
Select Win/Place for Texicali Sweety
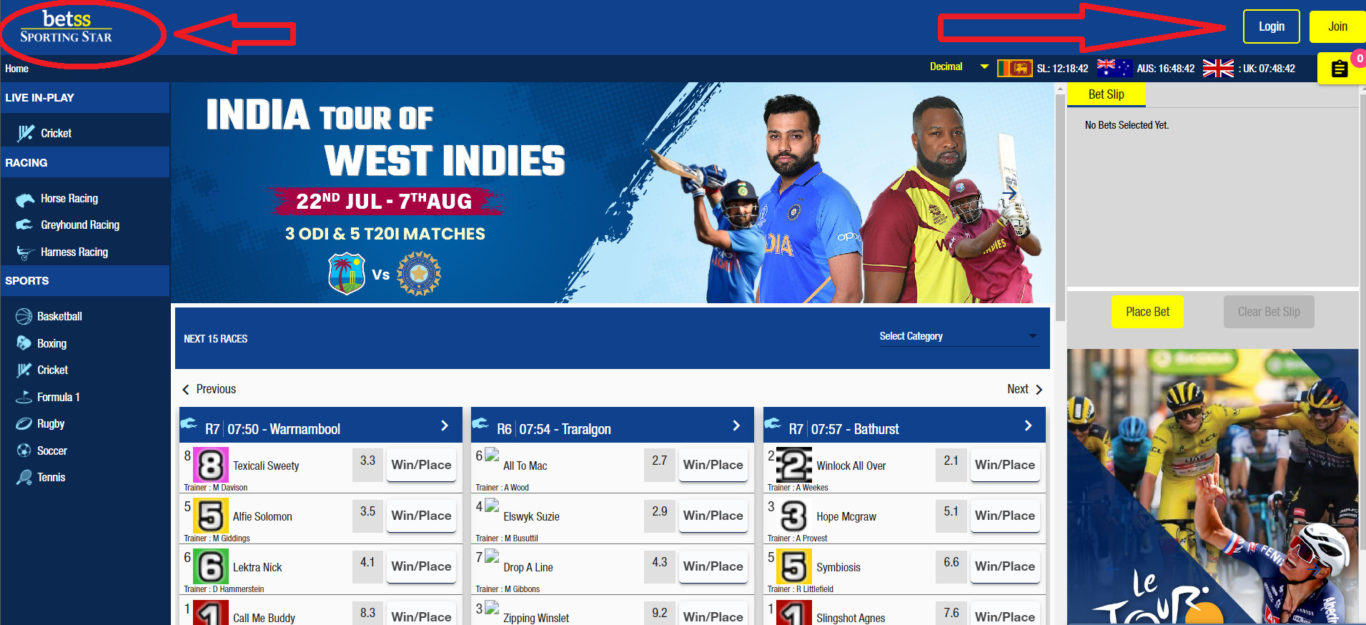pos(420,465)
